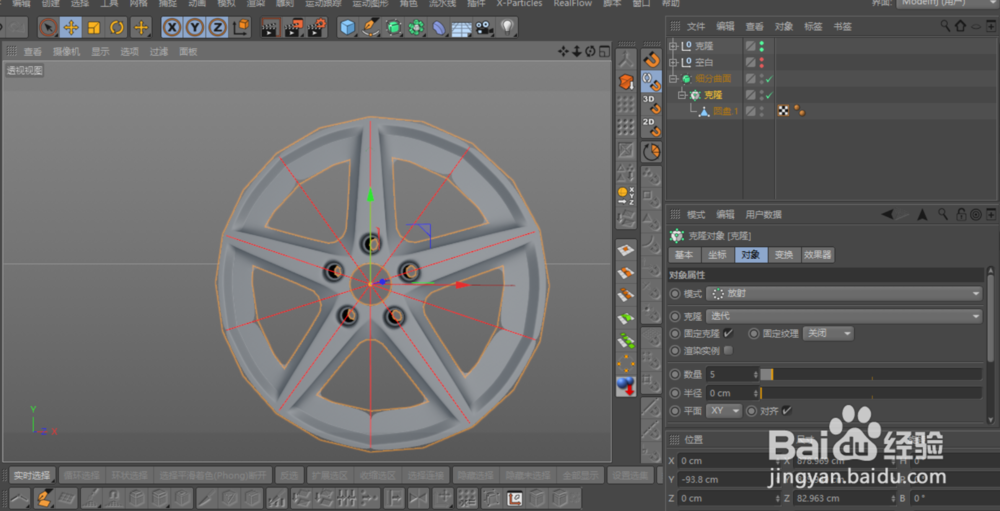Image resolution: width=1000 pixels, height=511 pixels.
Task: Open the 查看 viewport menu
Action: pos(33,52)
